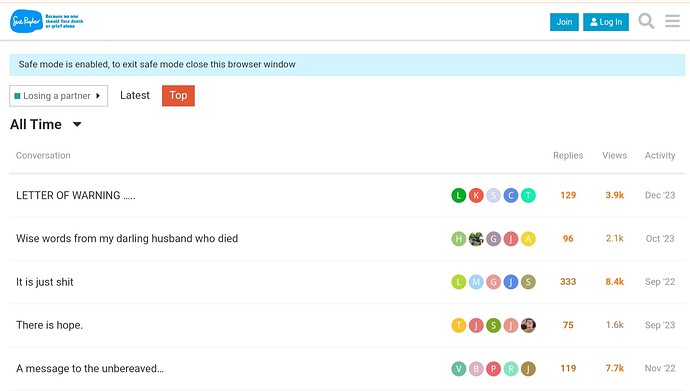Sort by the Replies column header
The width and height of the screenshot is (690, 391).
[568, 155]
